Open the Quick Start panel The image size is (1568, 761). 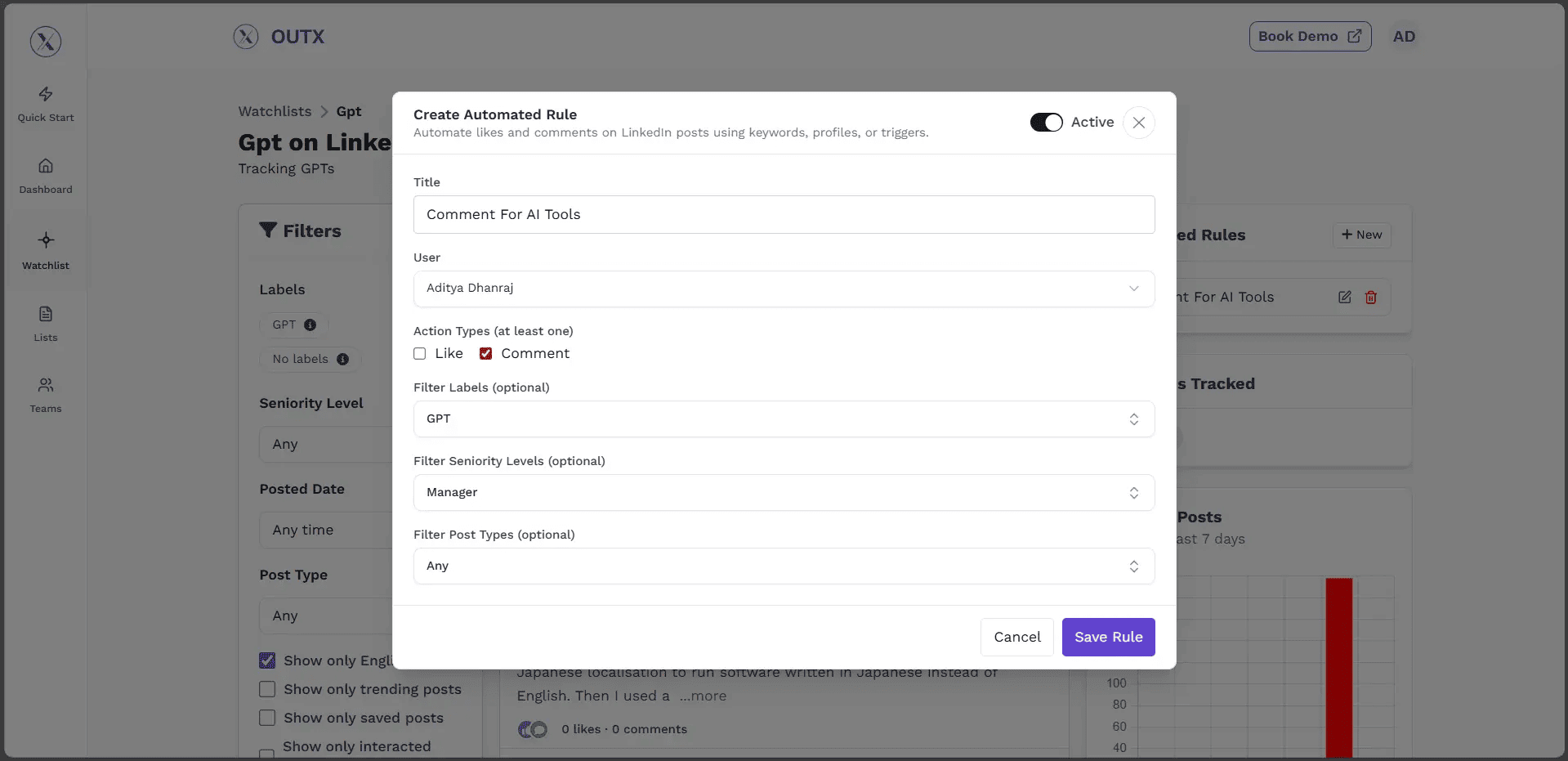[45, 104]
